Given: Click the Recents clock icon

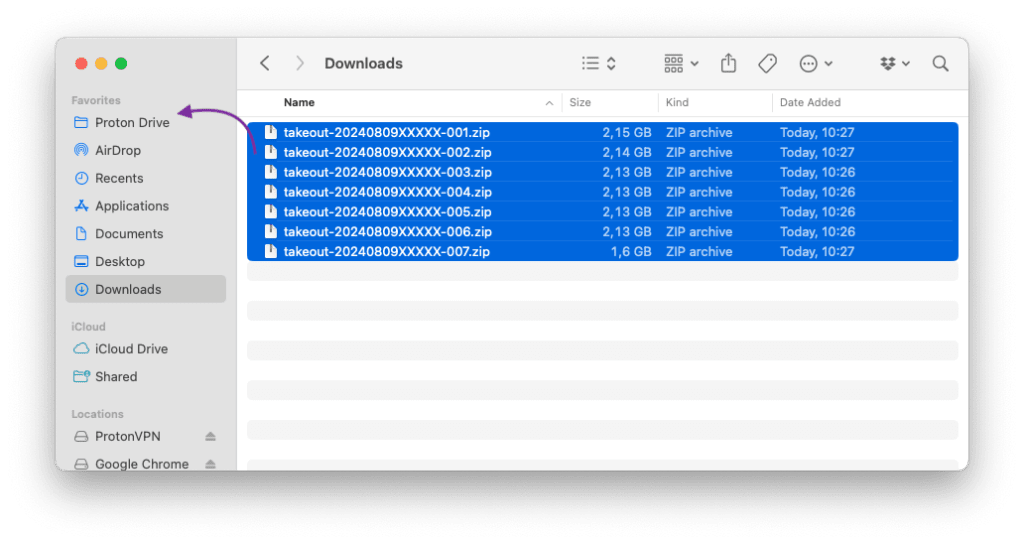Looking at the screenshot, I should [81, 178].
